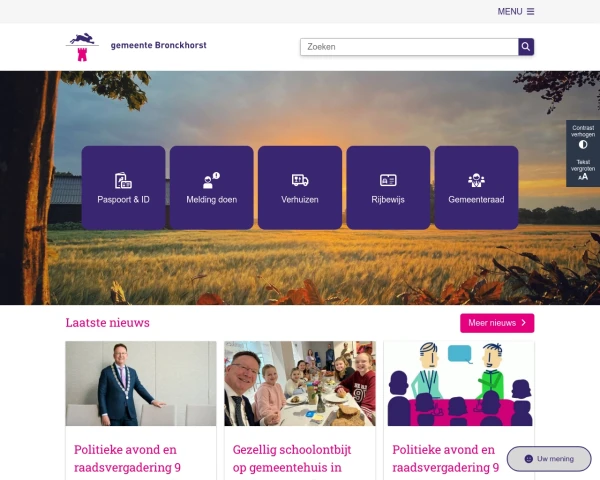Toggle Tekst vergroten text enlargement

pyautogui.click(x=583, y=170)
